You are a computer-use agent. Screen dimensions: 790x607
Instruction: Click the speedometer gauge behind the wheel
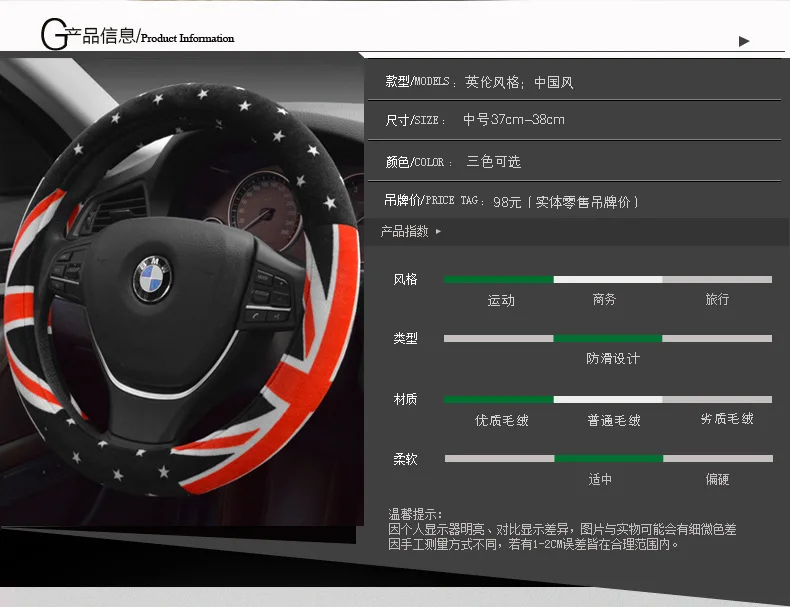pos(266,211)
